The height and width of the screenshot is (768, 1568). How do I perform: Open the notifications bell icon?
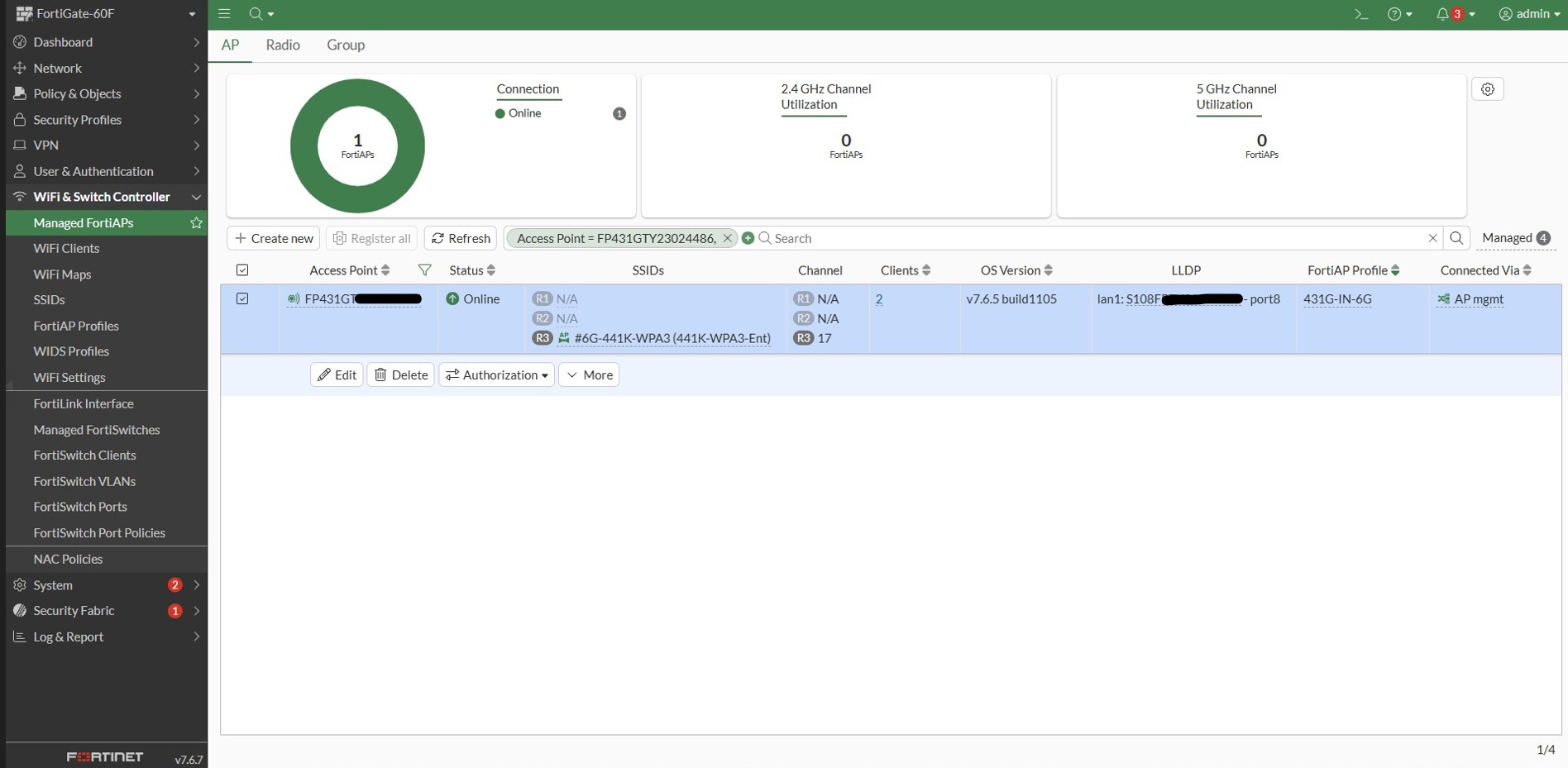coord(1442,14)
